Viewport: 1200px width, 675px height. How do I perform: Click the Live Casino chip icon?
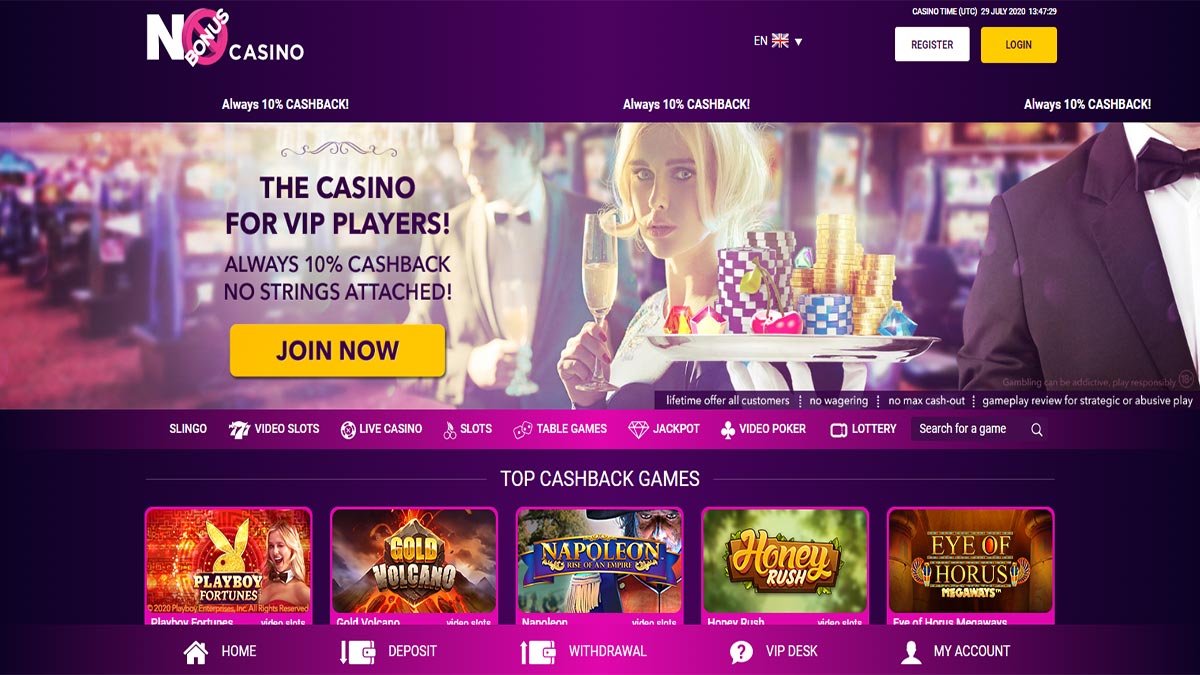tap(347, 429)
